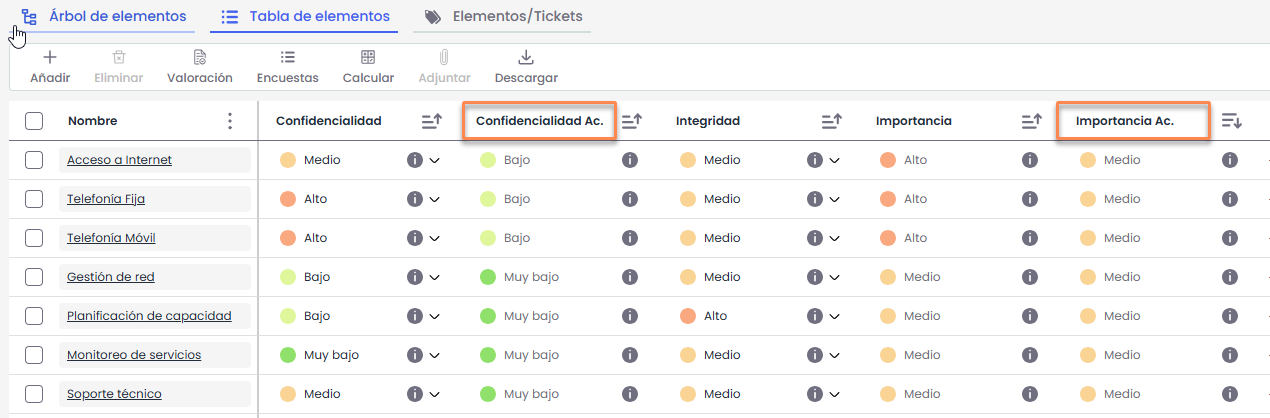The height and width of the screenshot is (418, 1270).
Task: Expand Confidencialidad dropdown for Soporte técnico
Action: click(x=434, y=394)
